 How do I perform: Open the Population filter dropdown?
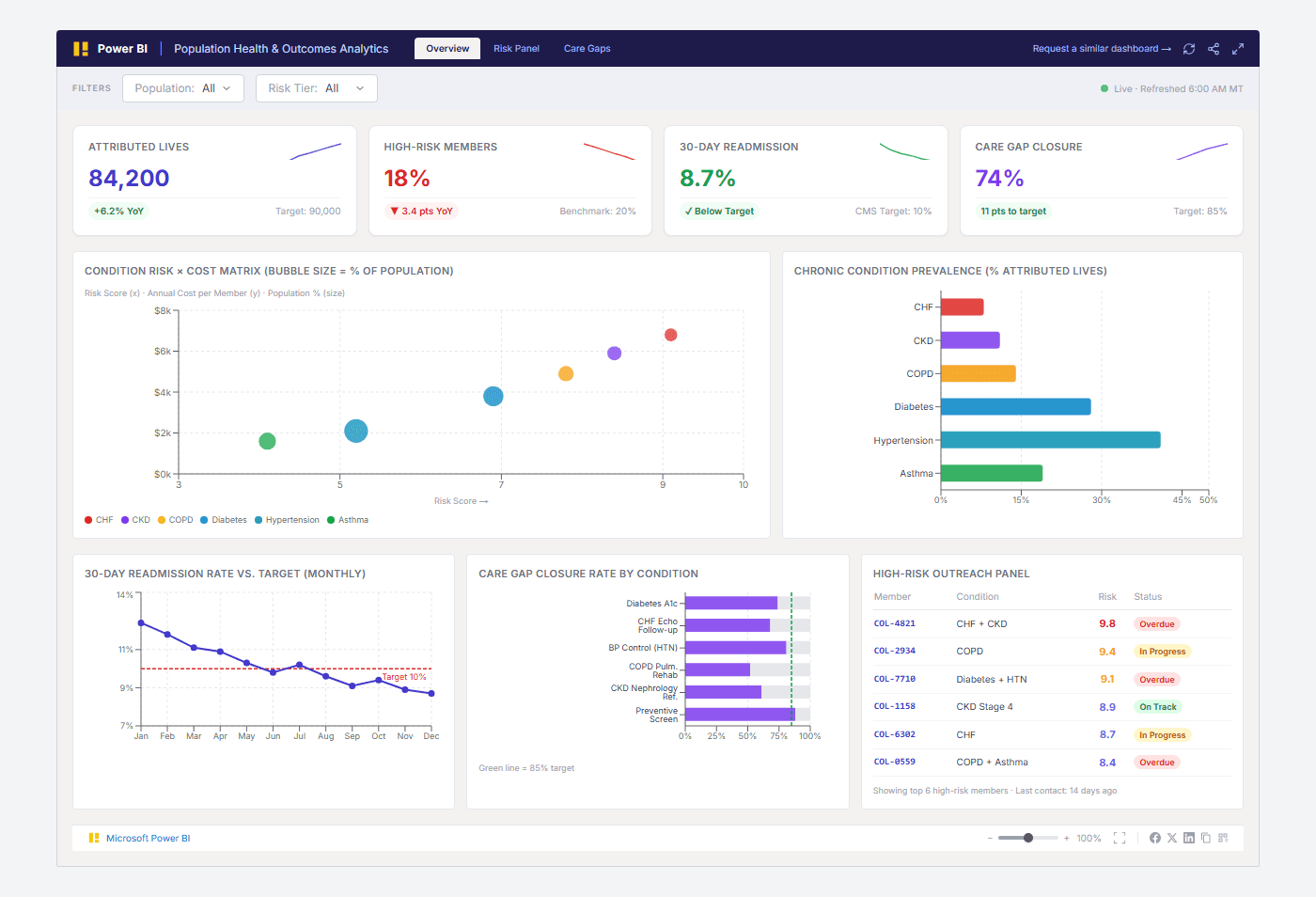point(183,88)
